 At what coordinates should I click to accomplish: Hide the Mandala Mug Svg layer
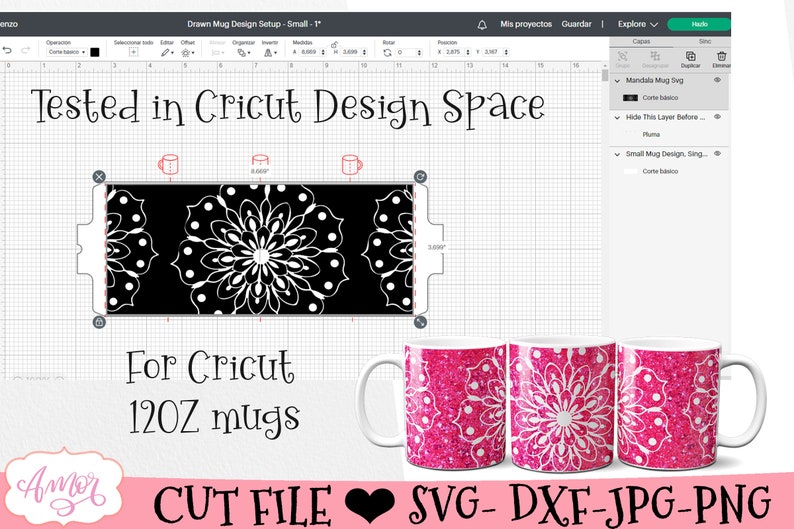[718, 80]
